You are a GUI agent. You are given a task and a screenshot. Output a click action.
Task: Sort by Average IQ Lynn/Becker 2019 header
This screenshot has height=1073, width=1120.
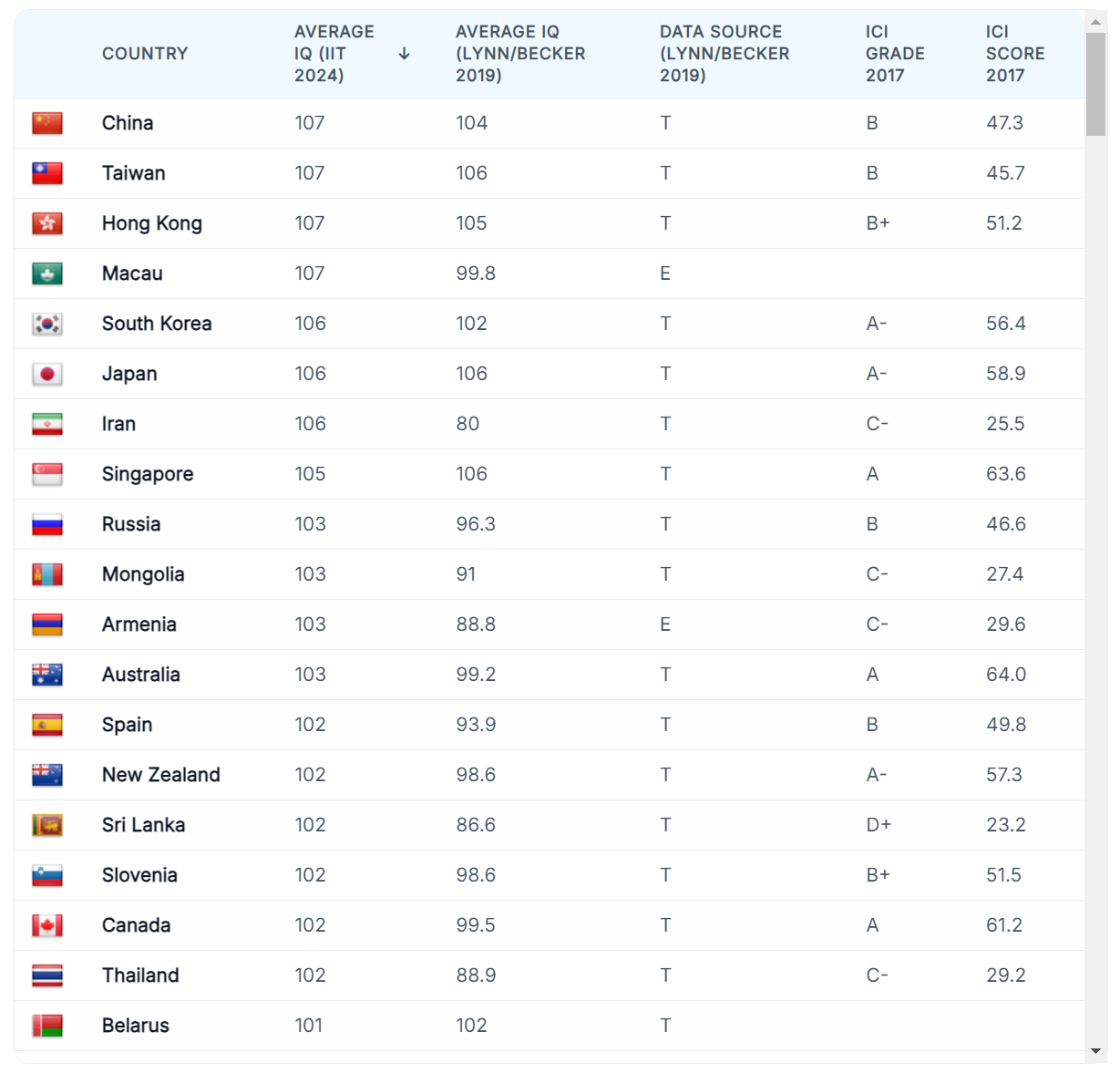520,54
